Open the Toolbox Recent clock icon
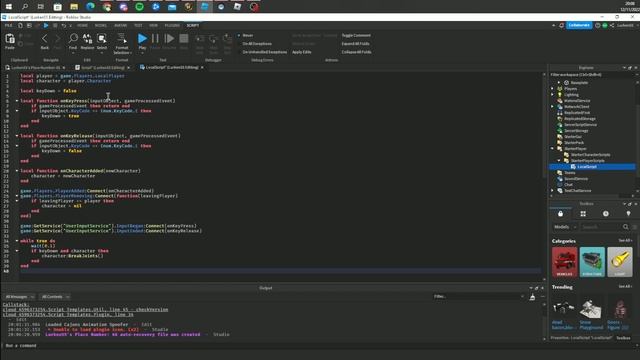Viewport: 640px width, 360px height. pos(606,214)
